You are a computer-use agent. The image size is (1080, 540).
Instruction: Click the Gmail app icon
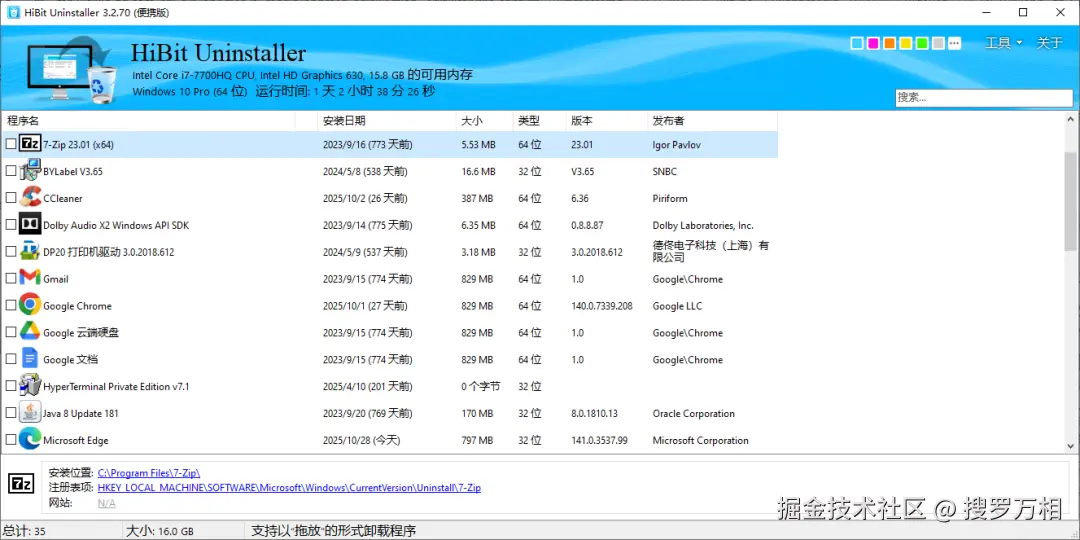tap(30, 278)
